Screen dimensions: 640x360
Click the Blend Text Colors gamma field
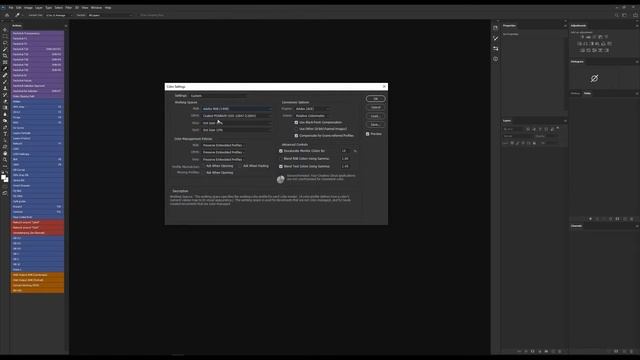tap(346, 167)
